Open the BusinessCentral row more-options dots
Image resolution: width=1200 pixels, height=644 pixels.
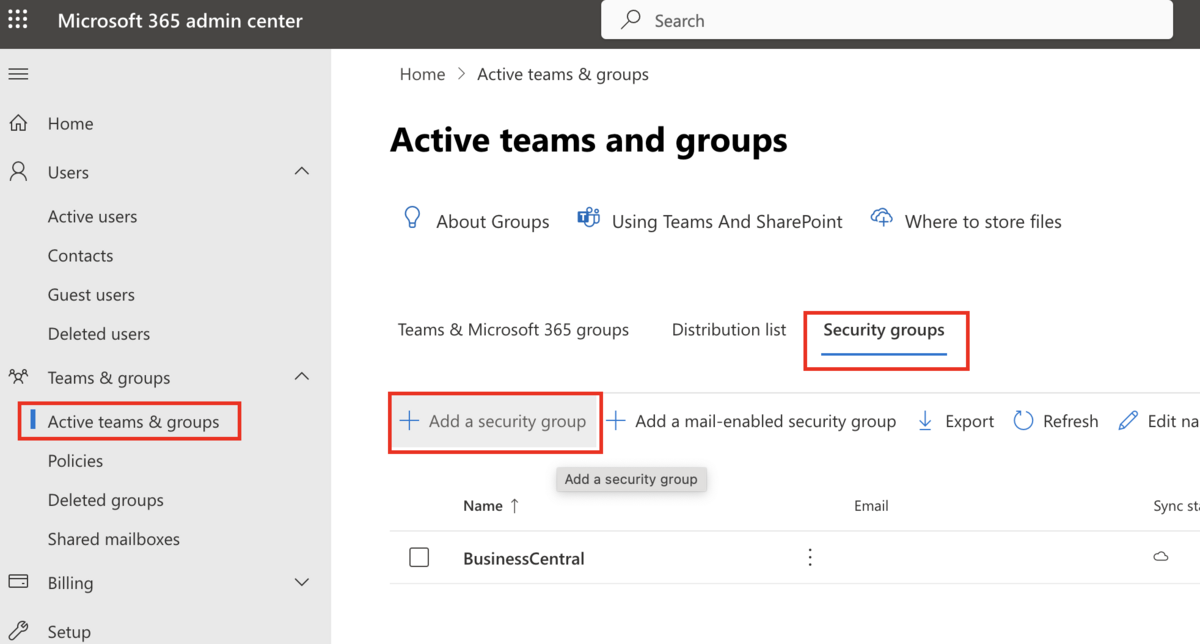[x=810, y=557]
